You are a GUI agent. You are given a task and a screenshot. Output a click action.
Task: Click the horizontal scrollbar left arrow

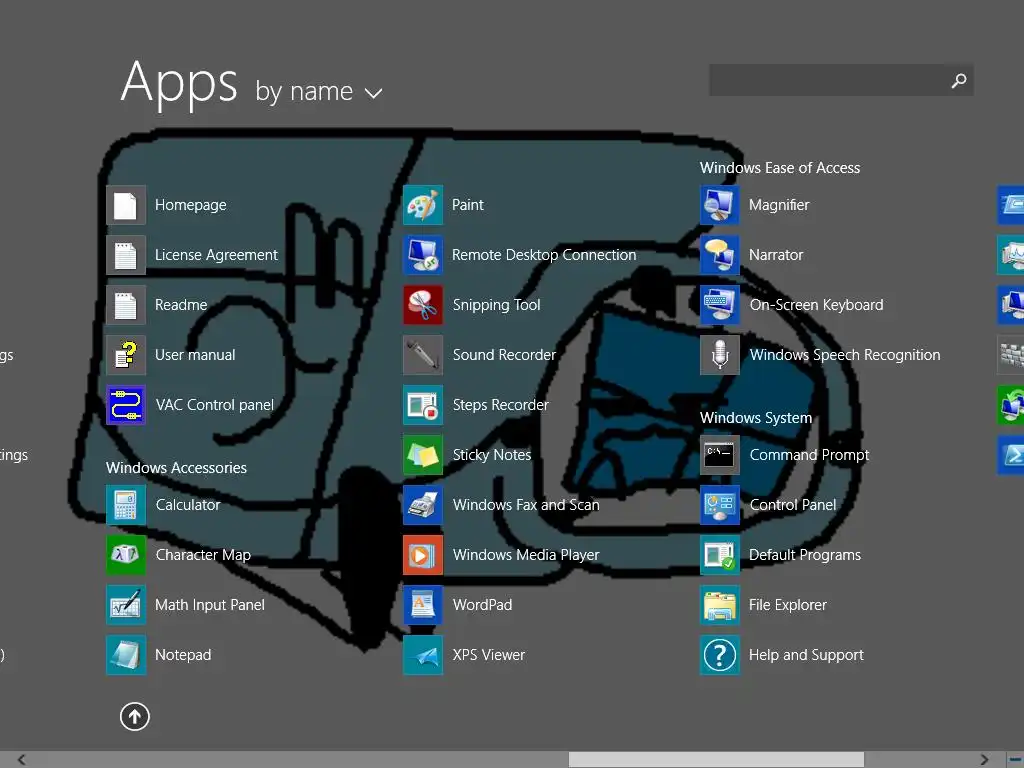coord(22,760)
